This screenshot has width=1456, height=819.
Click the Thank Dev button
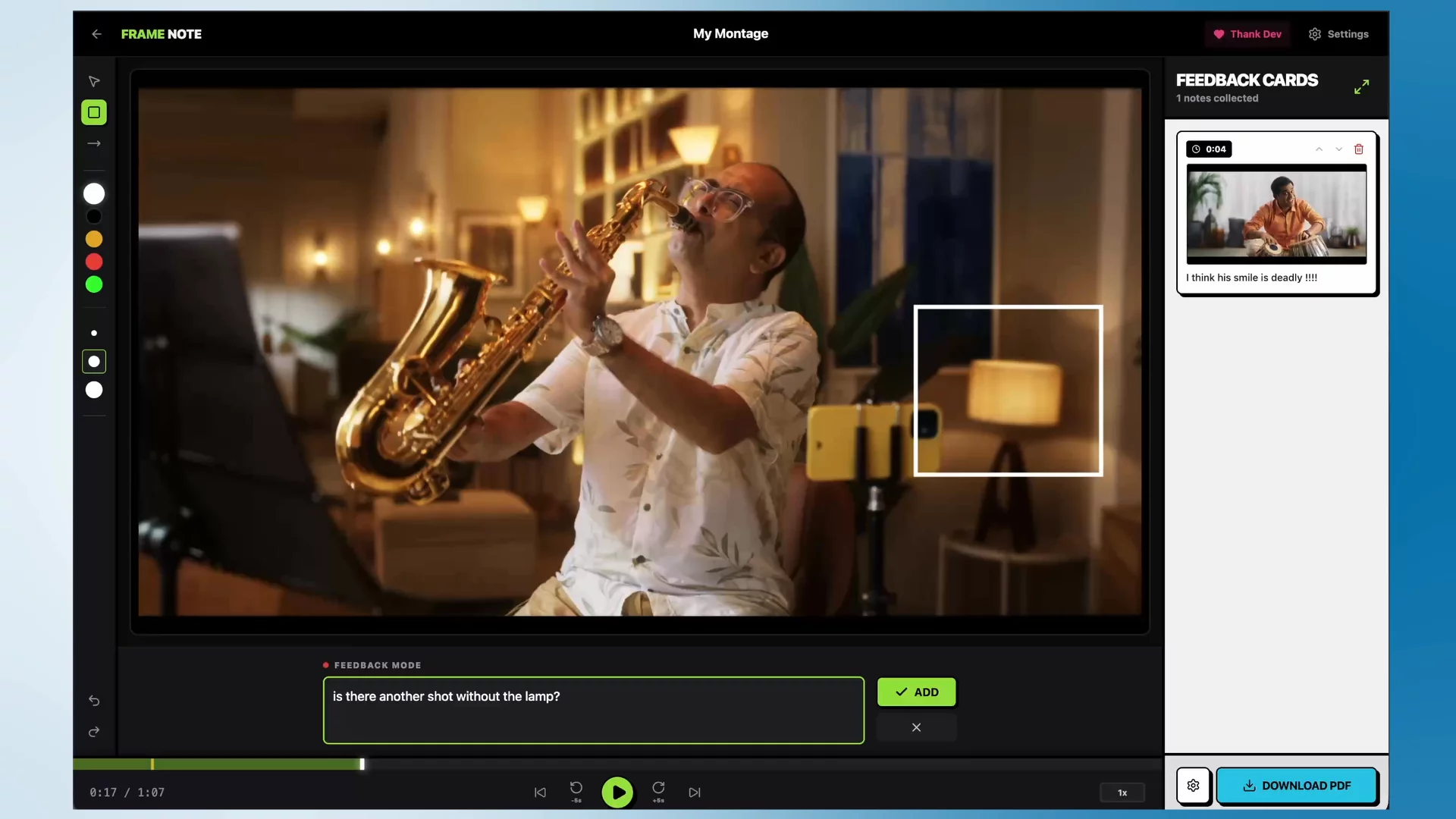click(x=1247, y=34)
